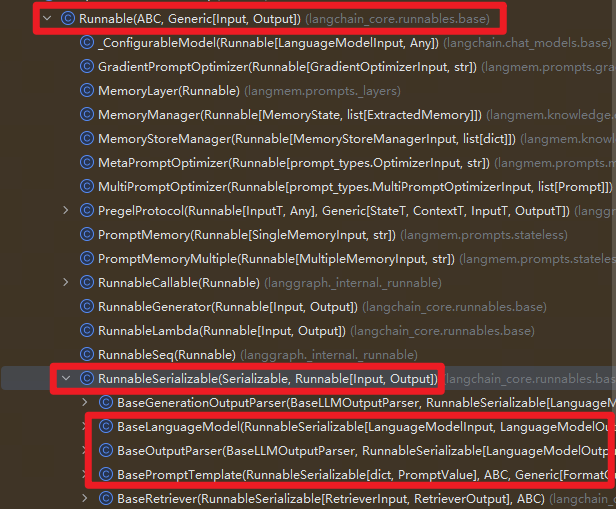
Task: Select the PromptMemoryMultiple class row
Action: tap(308, 258)
